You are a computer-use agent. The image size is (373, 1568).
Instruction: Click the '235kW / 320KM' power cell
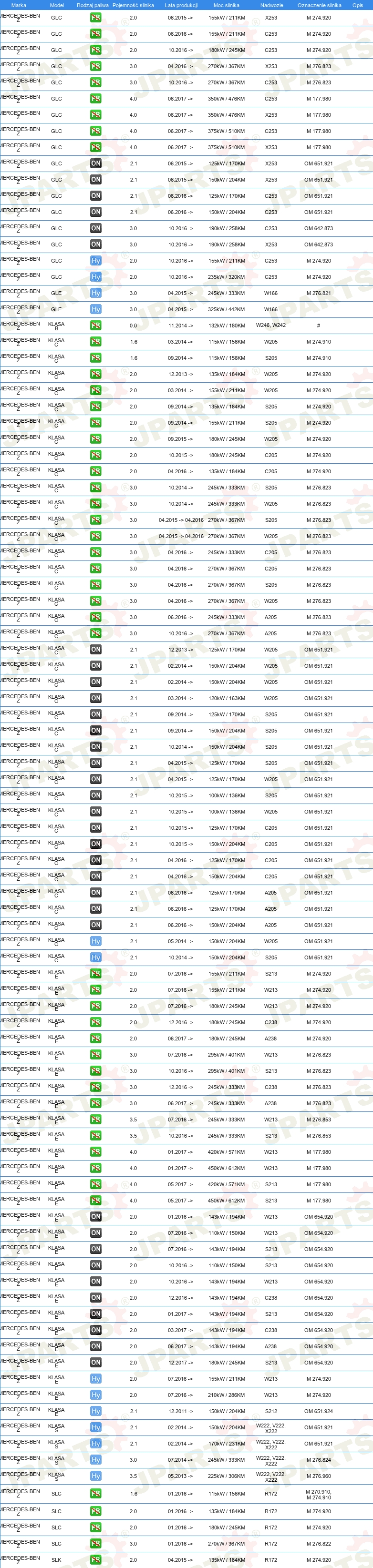[x=226, y=277]
